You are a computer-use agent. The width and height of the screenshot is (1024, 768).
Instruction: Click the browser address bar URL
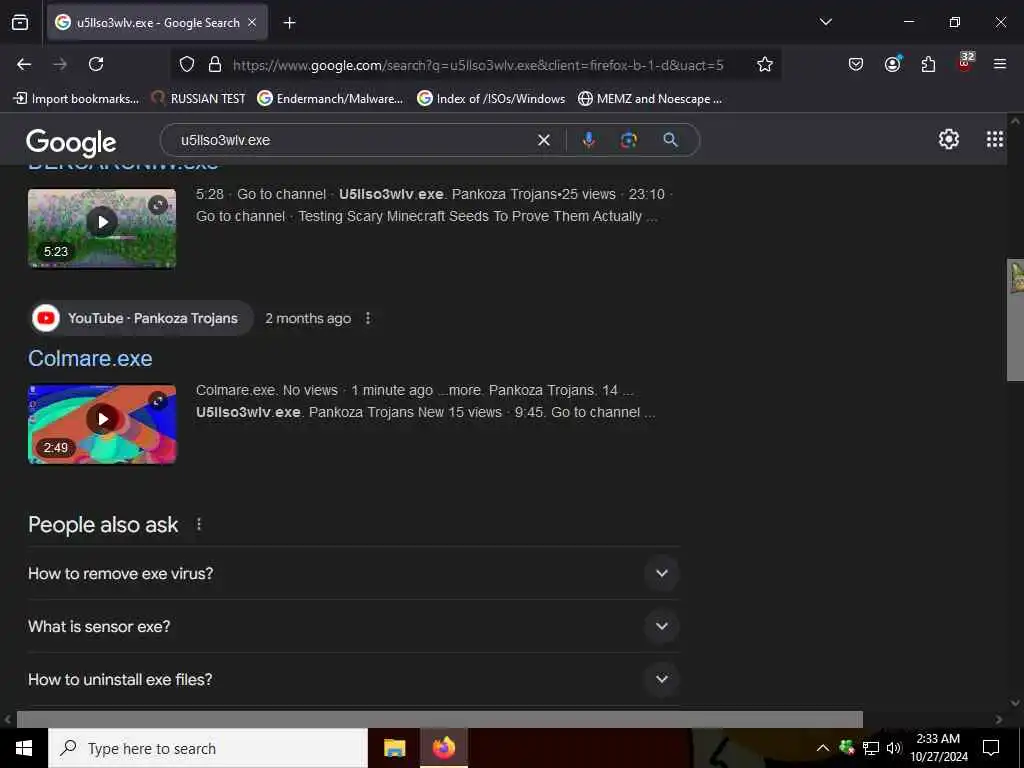[478, 65]
